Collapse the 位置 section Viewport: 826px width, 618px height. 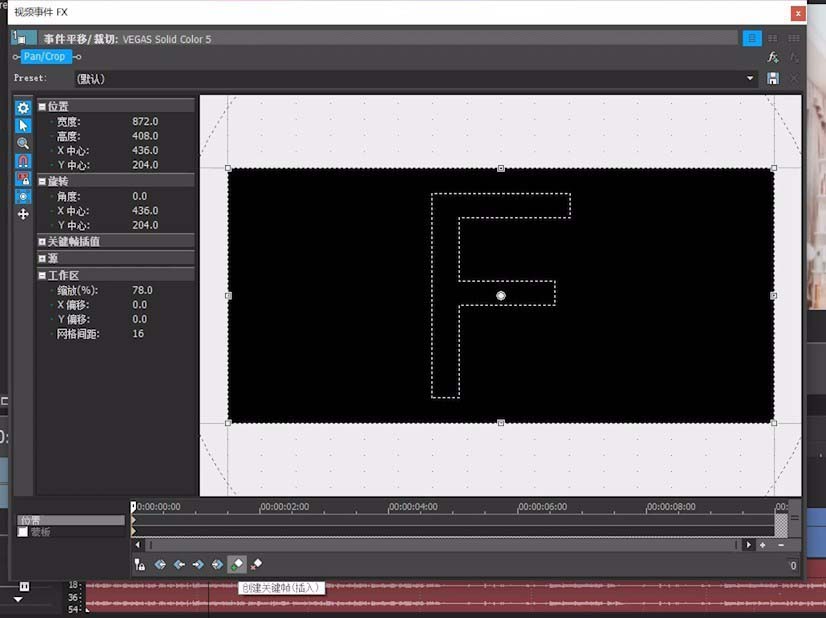point(42,106)
